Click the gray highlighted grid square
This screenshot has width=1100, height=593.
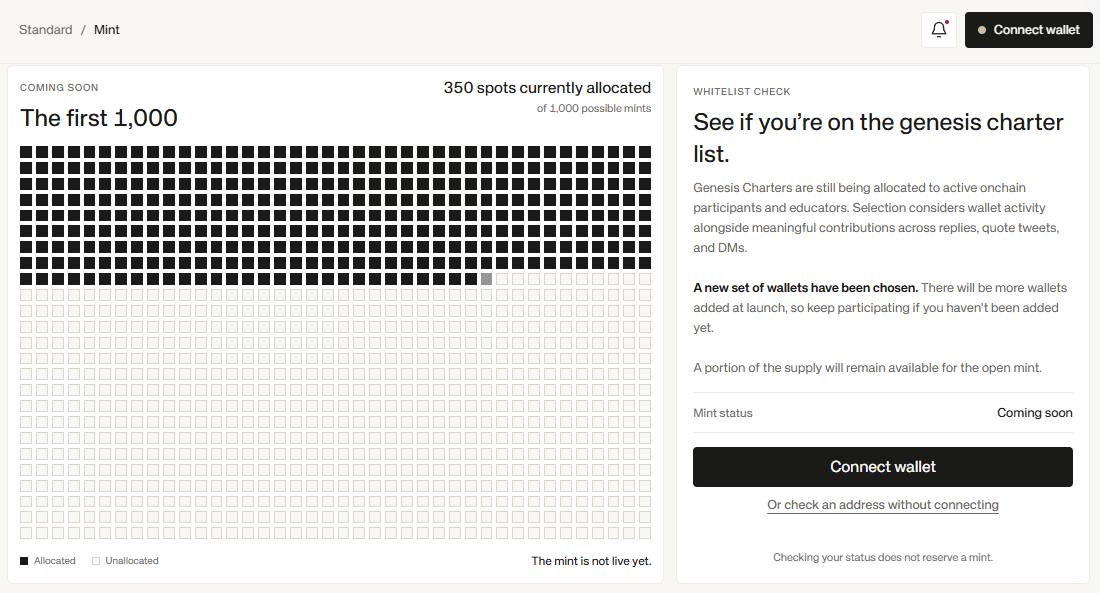click(486, 279)
